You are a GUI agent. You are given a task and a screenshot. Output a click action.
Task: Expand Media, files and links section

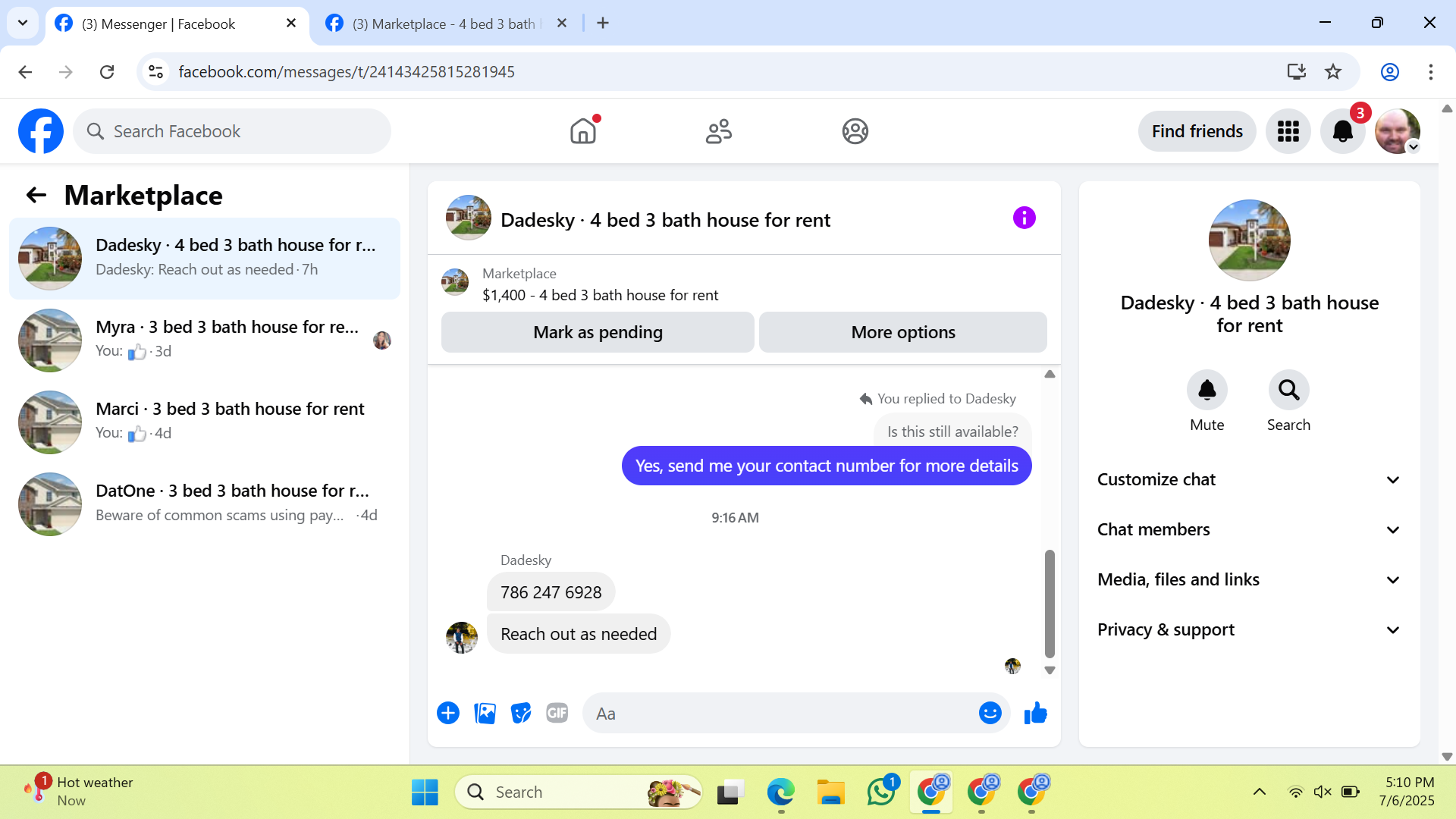tap(1249, 579)
